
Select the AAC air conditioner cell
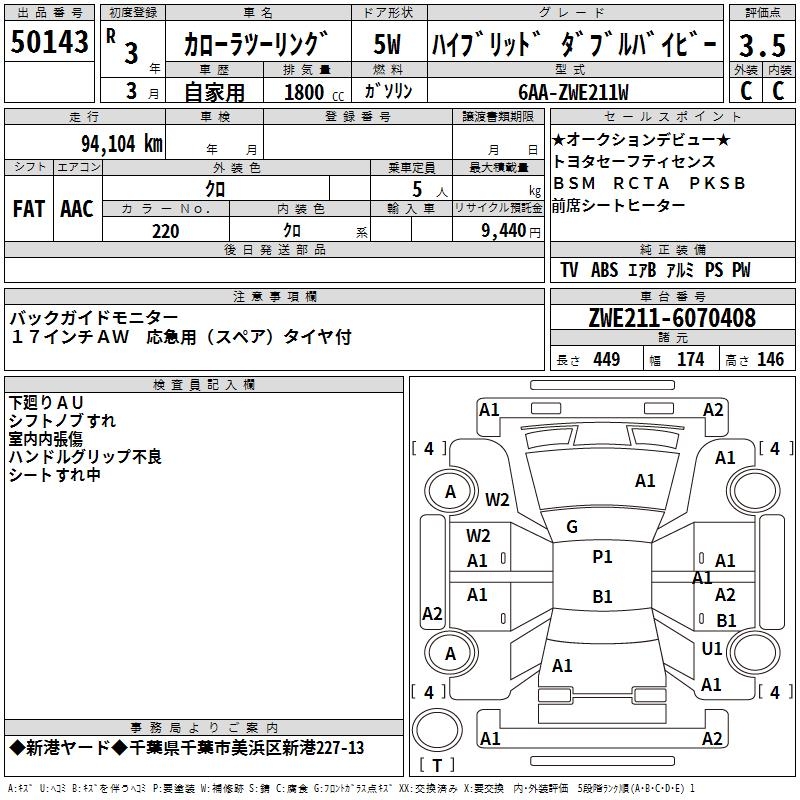click(77, 209)
